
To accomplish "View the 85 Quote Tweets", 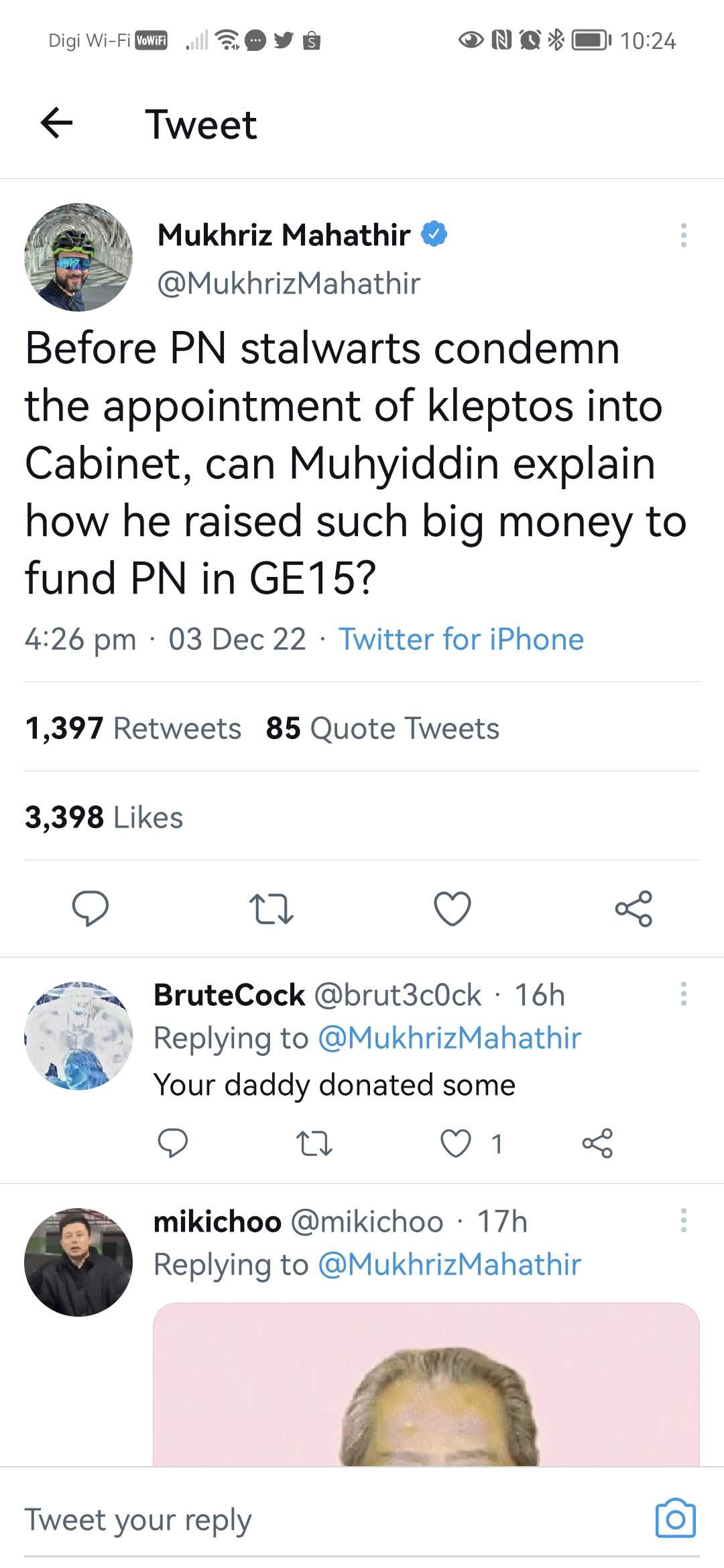I will 382,728.
